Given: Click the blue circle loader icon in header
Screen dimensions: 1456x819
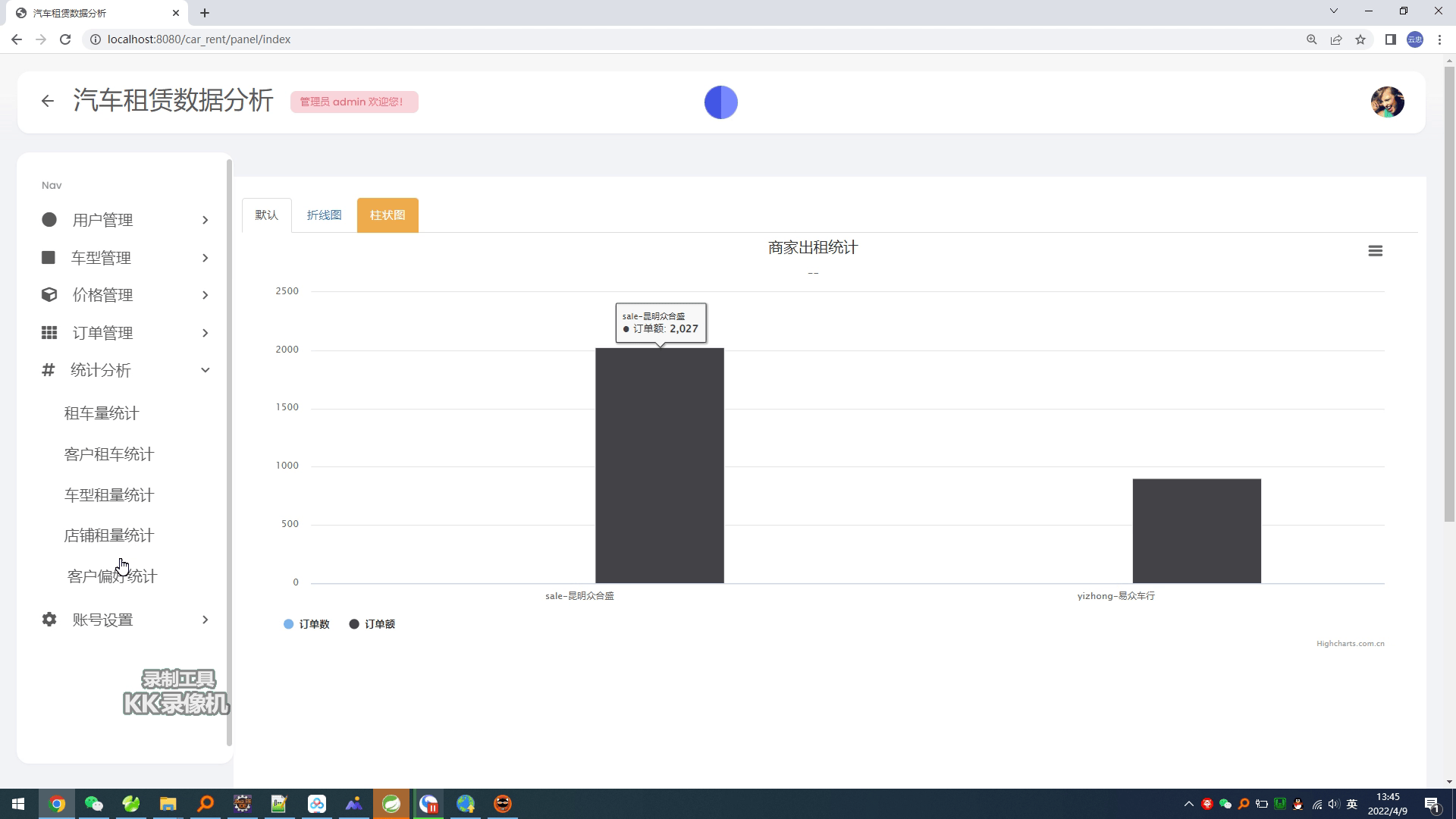Looking at the screenshot, I should click(721, 102).
